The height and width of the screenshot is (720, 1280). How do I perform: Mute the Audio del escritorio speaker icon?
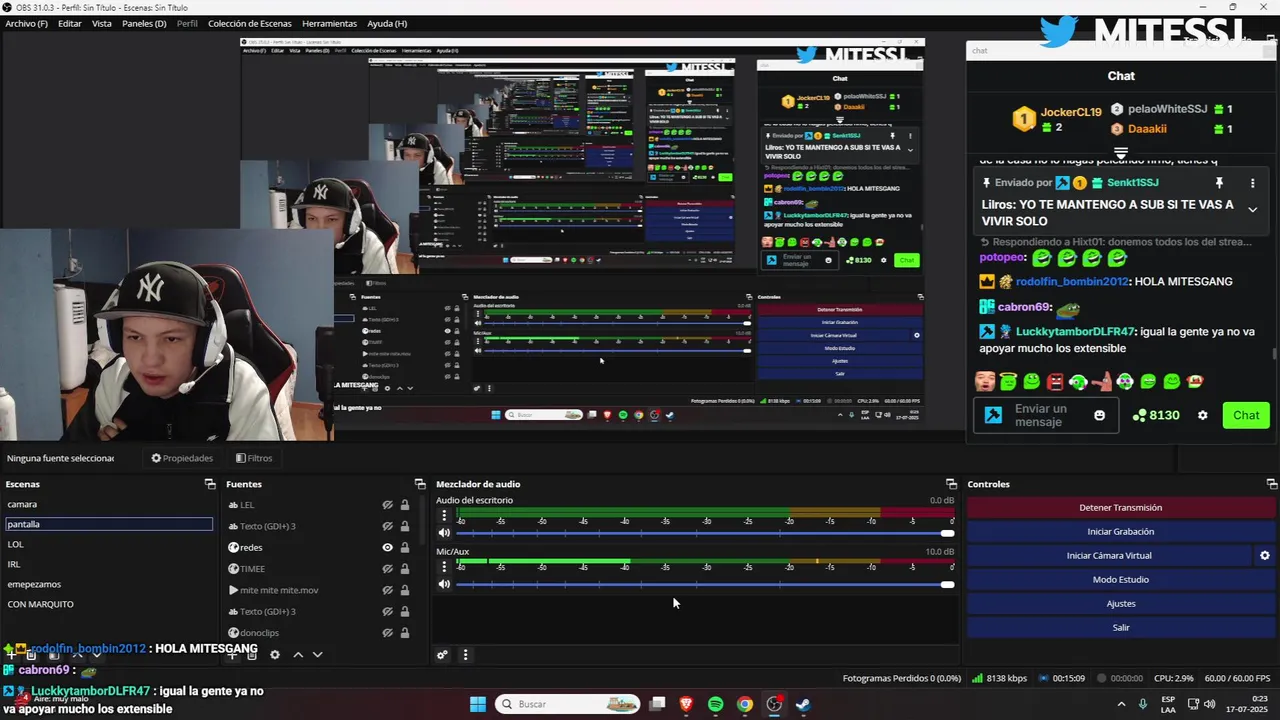444,533
